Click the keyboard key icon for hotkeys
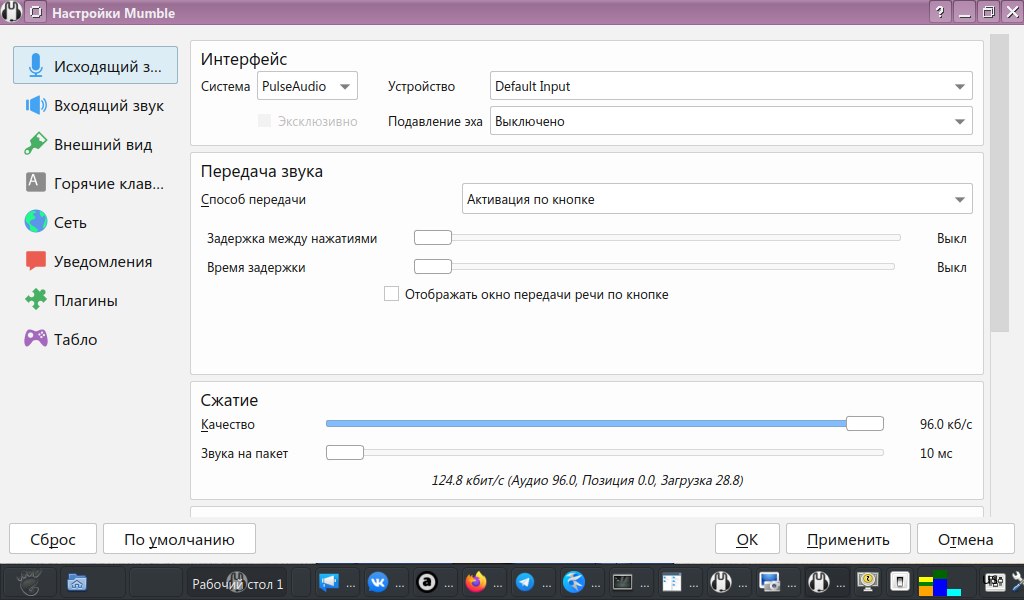The width and height of the screenshot is (1024, 600). [x=36, y=182]
